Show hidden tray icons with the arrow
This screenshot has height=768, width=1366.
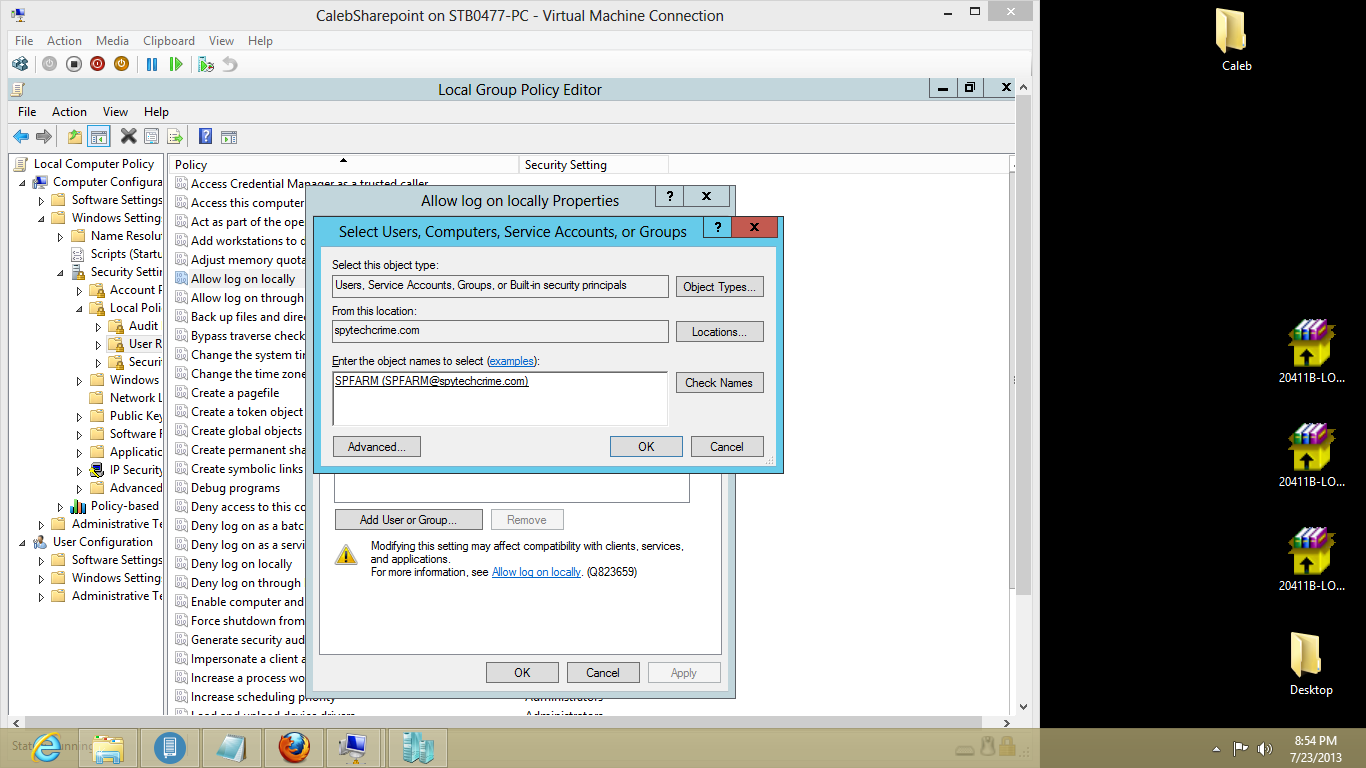pyautogui.click(x=1217, y=748)
